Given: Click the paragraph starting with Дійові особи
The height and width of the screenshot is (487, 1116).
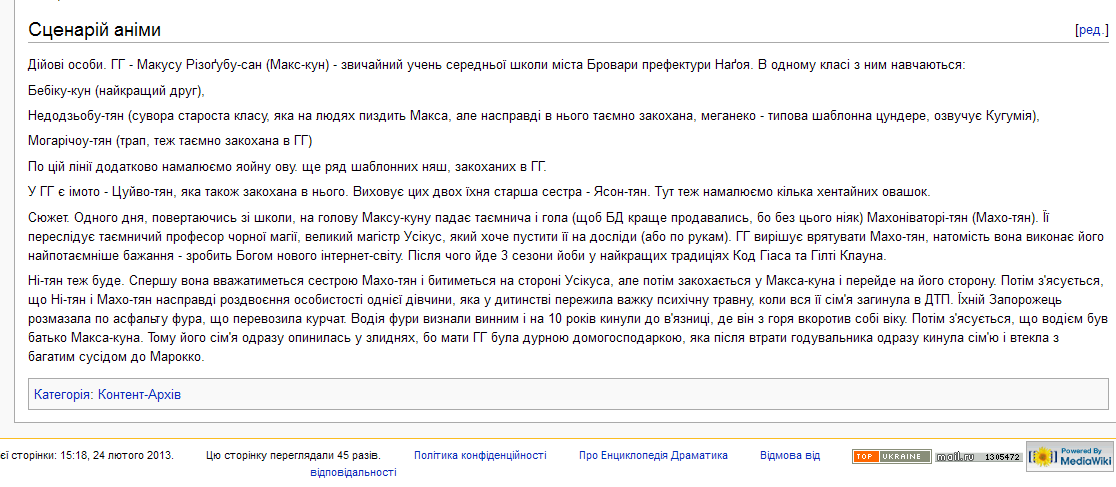Looking at the screenshot, I should pyautogui.click(x=497, y=65).
